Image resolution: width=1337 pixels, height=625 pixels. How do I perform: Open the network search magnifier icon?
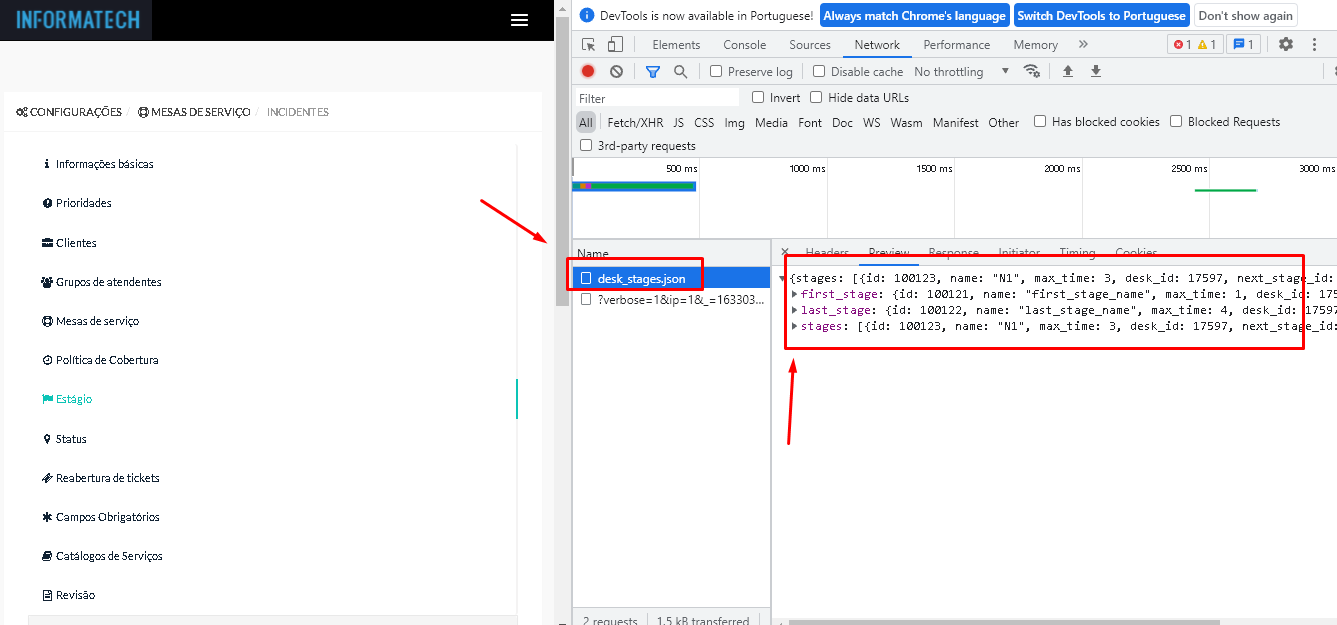pos(681,71)
